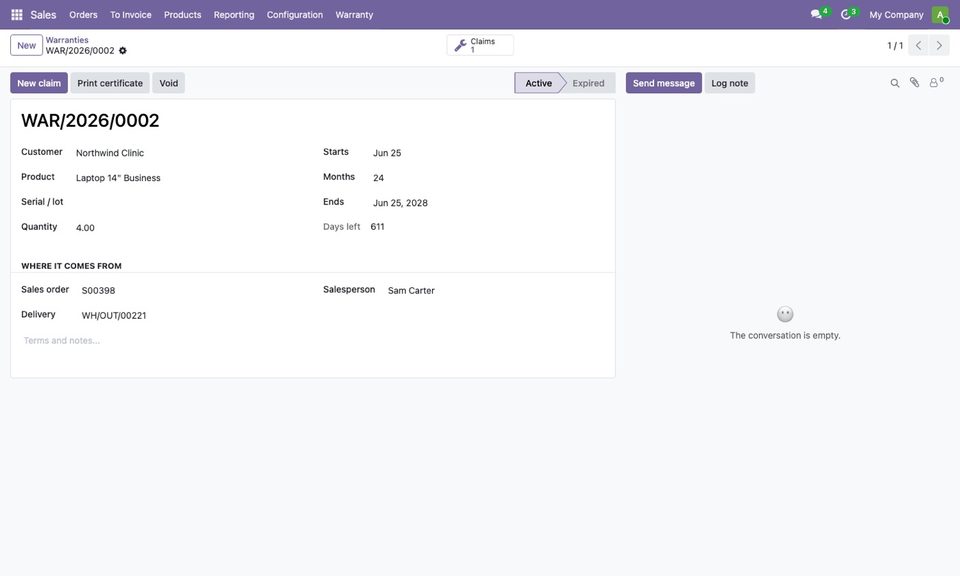Open the record actions gear icon
Screen dimensions: 960x576
[x=122, y=51]
